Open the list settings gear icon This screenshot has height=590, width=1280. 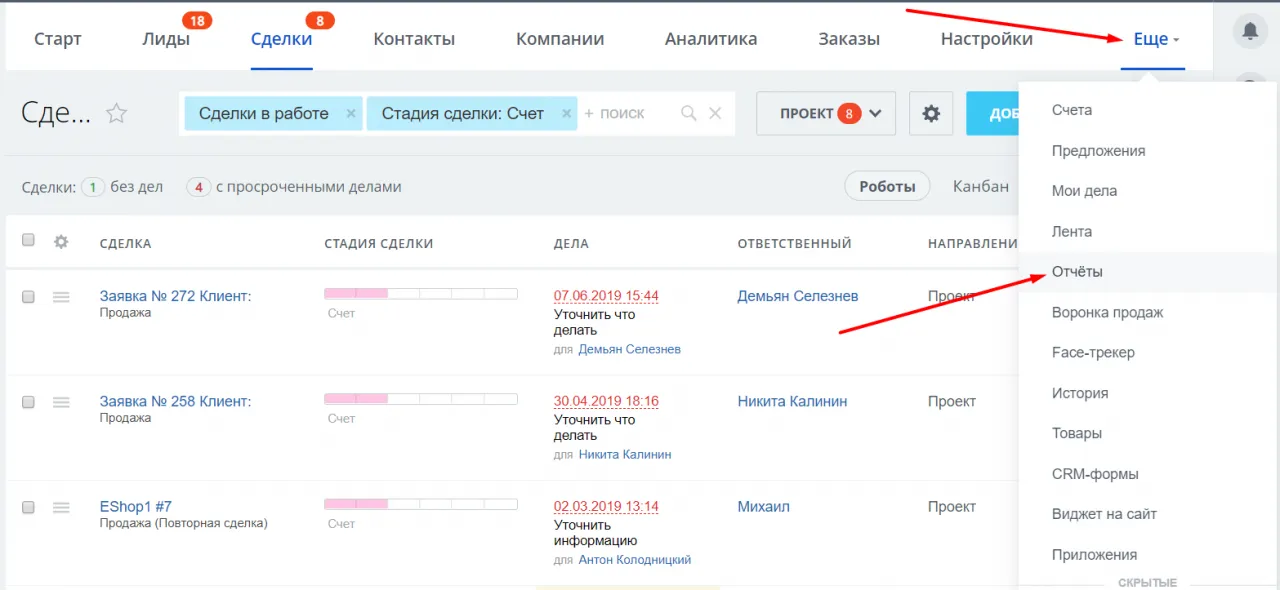coord(930,113)
